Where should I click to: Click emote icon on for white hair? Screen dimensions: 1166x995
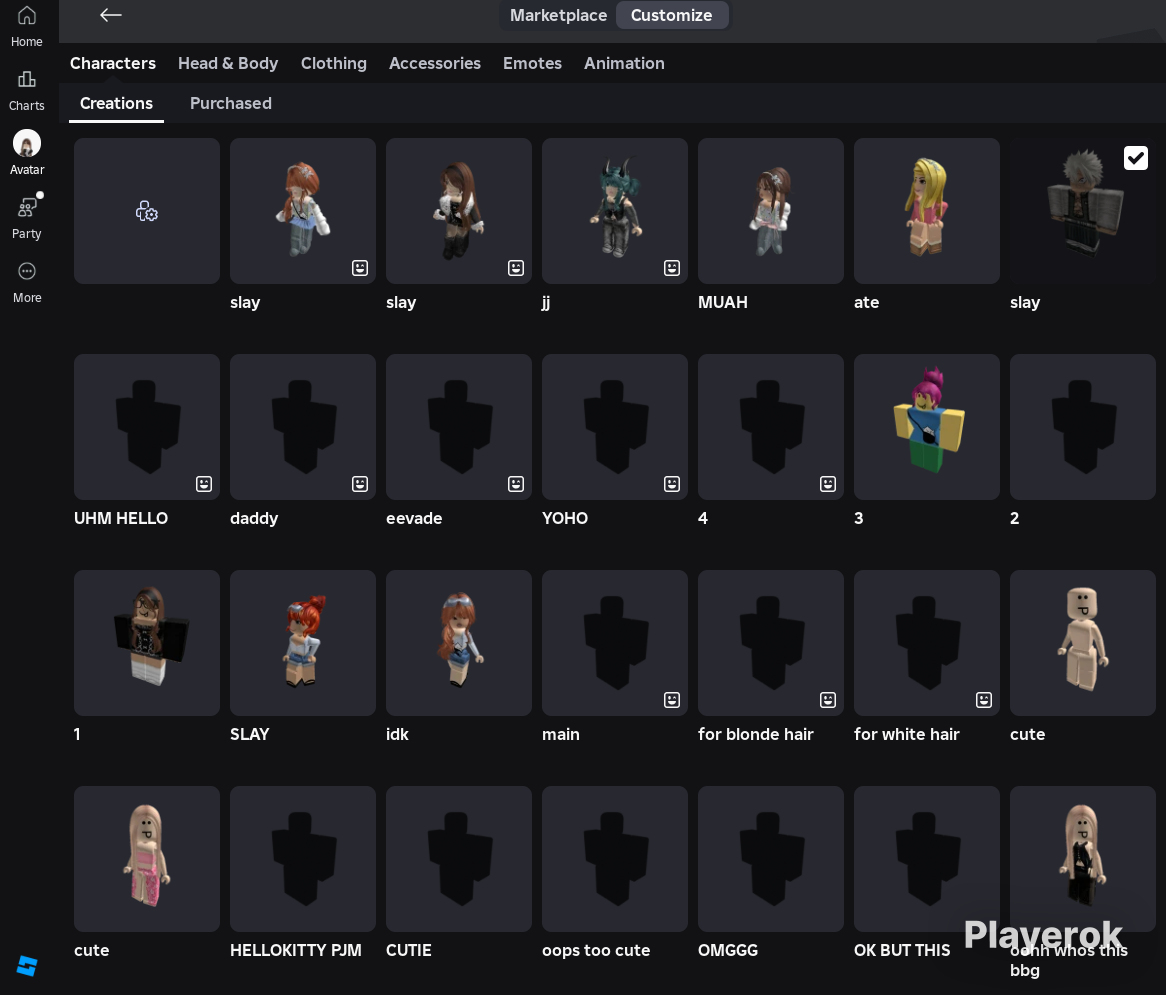point(984,700)
